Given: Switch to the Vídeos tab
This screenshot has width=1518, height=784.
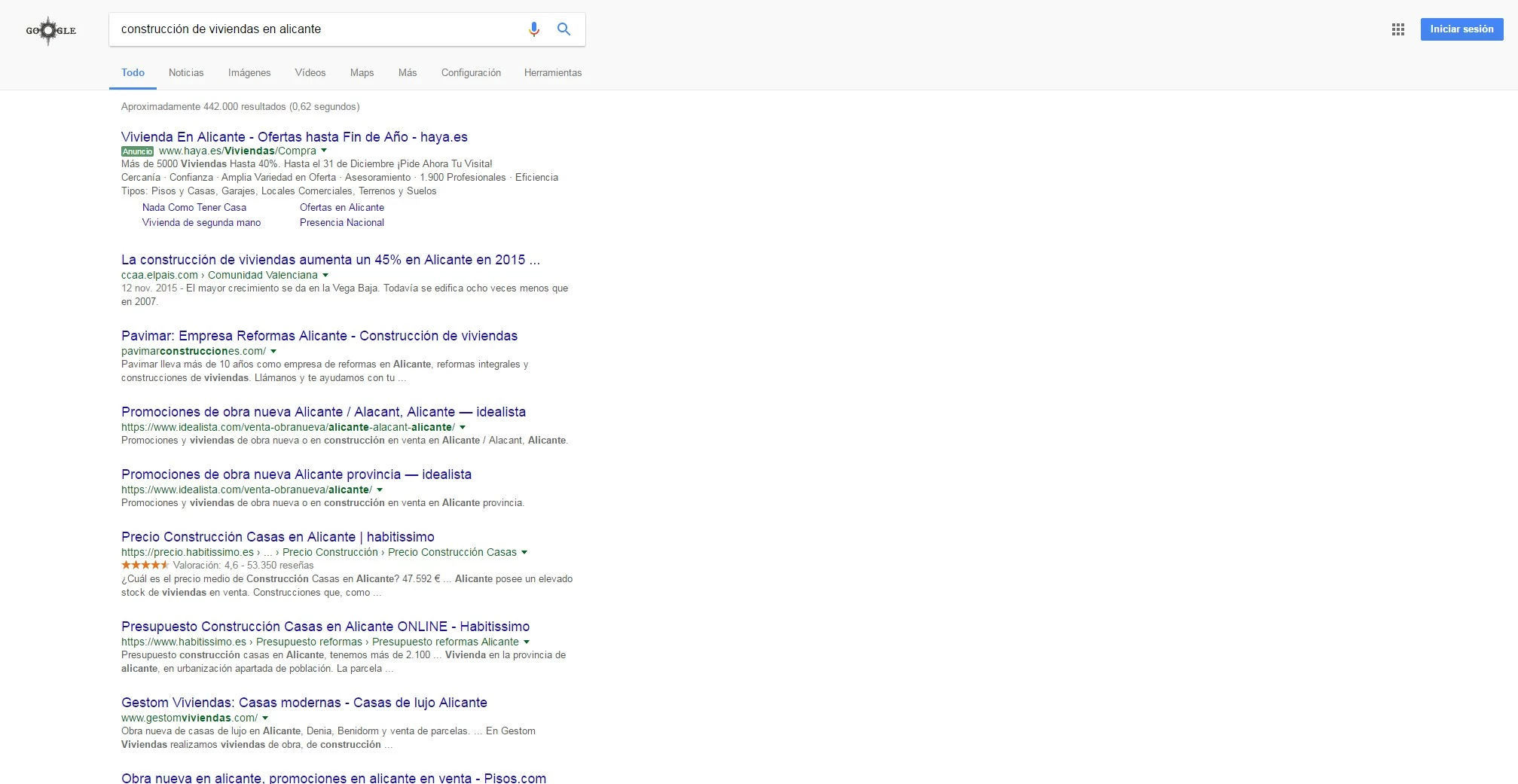Looking at the screenshot, I should pyautogui.click(x=310, y=73).
